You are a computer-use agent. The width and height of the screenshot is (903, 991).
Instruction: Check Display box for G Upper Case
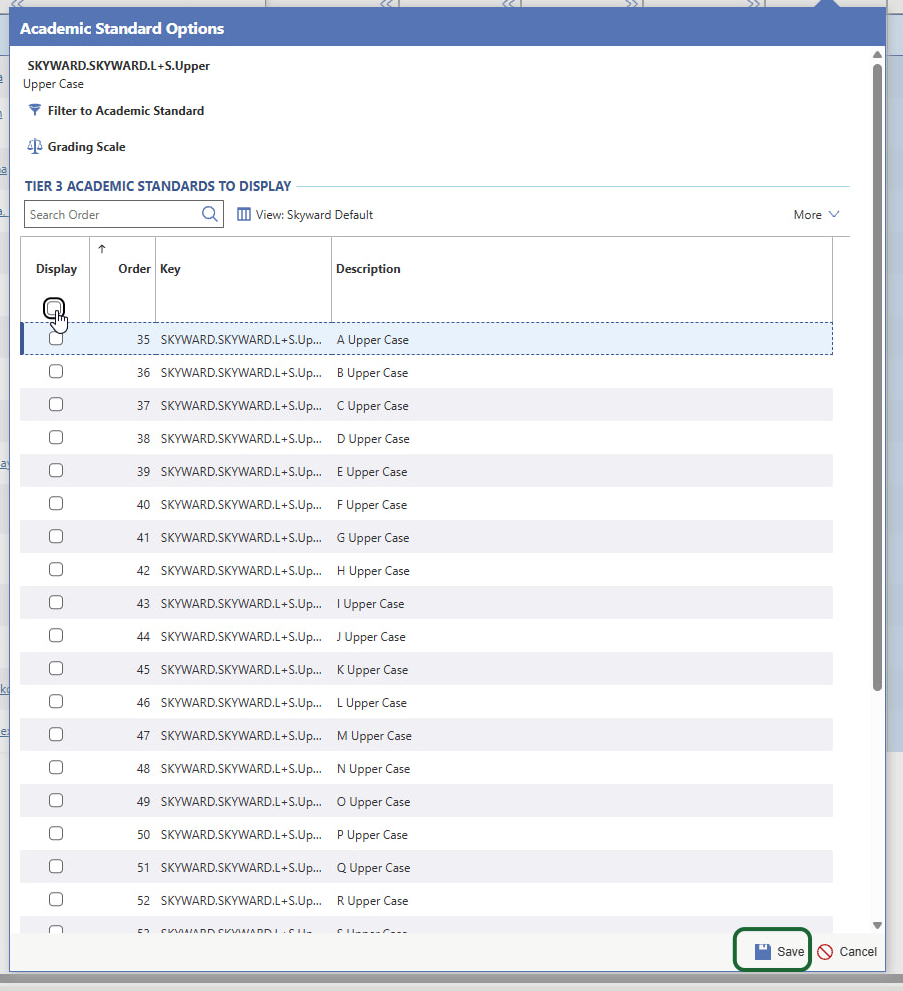click(56, 537)
